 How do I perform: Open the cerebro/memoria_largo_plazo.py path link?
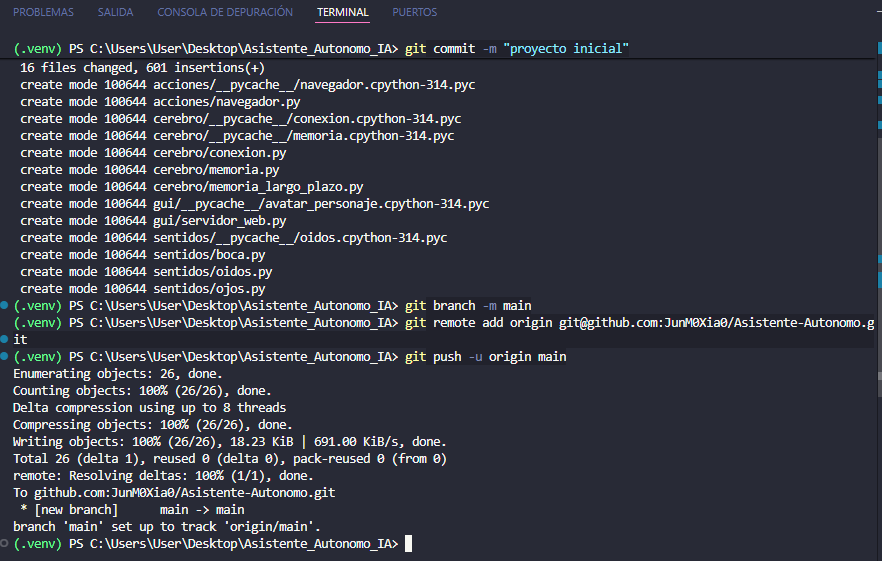(258, 187)
